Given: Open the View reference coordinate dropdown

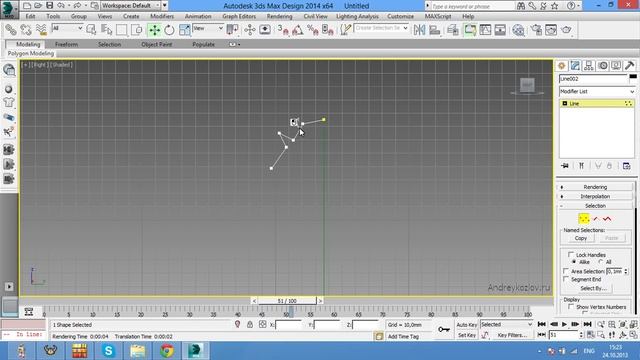Looking at the screenshot, I should 208,28.
